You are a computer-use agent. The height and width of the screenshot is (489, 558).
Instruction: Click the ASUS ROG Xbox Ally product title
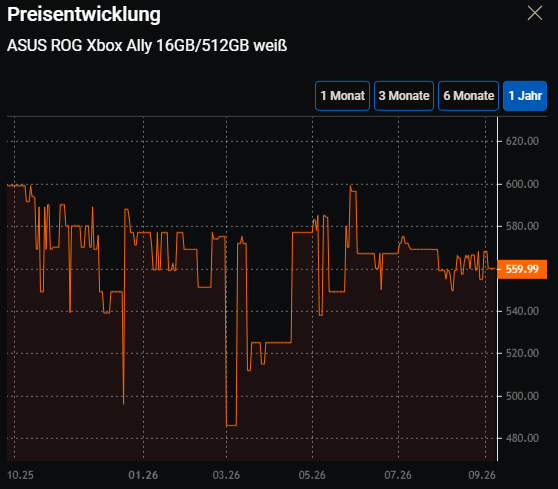coord(147,46)
